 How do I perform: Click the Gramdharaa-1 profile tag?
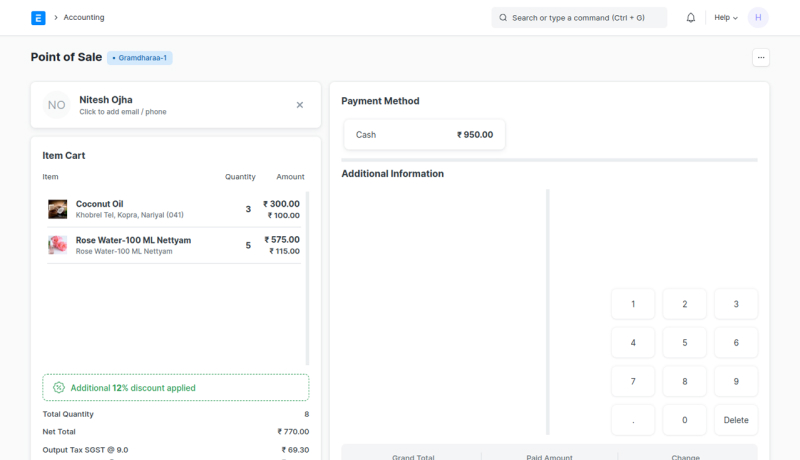click(x=140, y=58)
